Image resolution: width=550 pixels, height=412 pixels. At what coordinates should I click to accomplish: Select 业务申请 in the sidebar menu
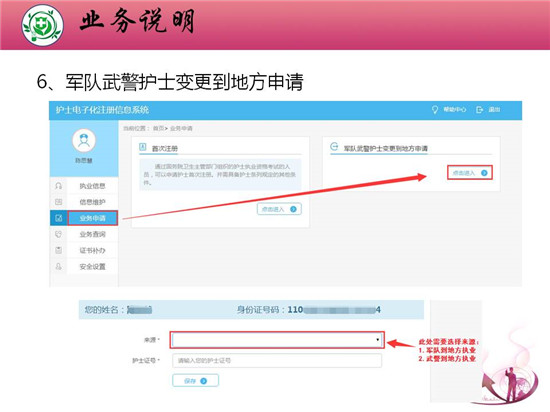[x=93, y=218]
